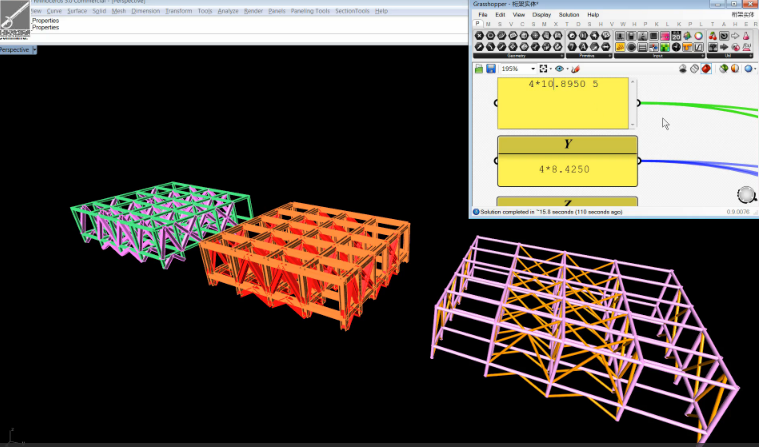759x447 pixels.
Task: Choose the green Gradient icon in Input panel
Action: 665,47
